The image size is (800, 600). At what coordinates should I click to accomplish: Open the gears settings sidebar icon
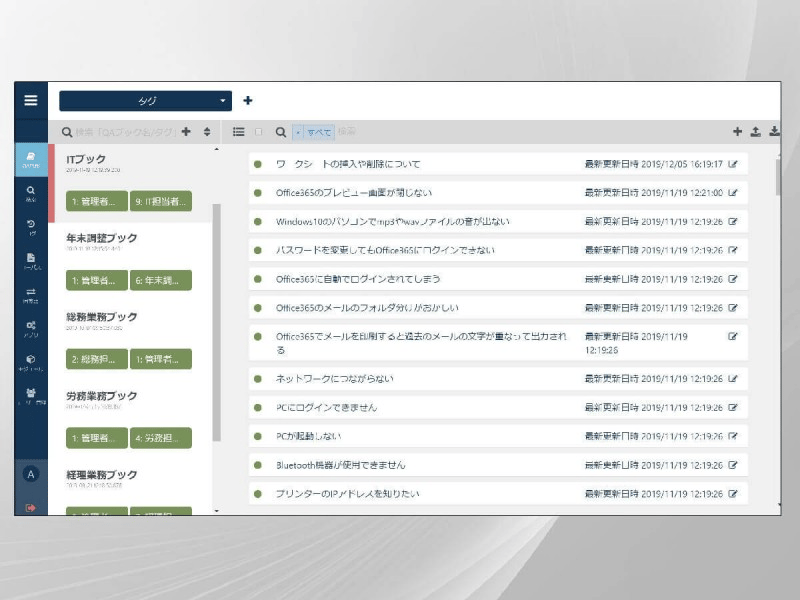pyautogui.click(x=31, y=329)
